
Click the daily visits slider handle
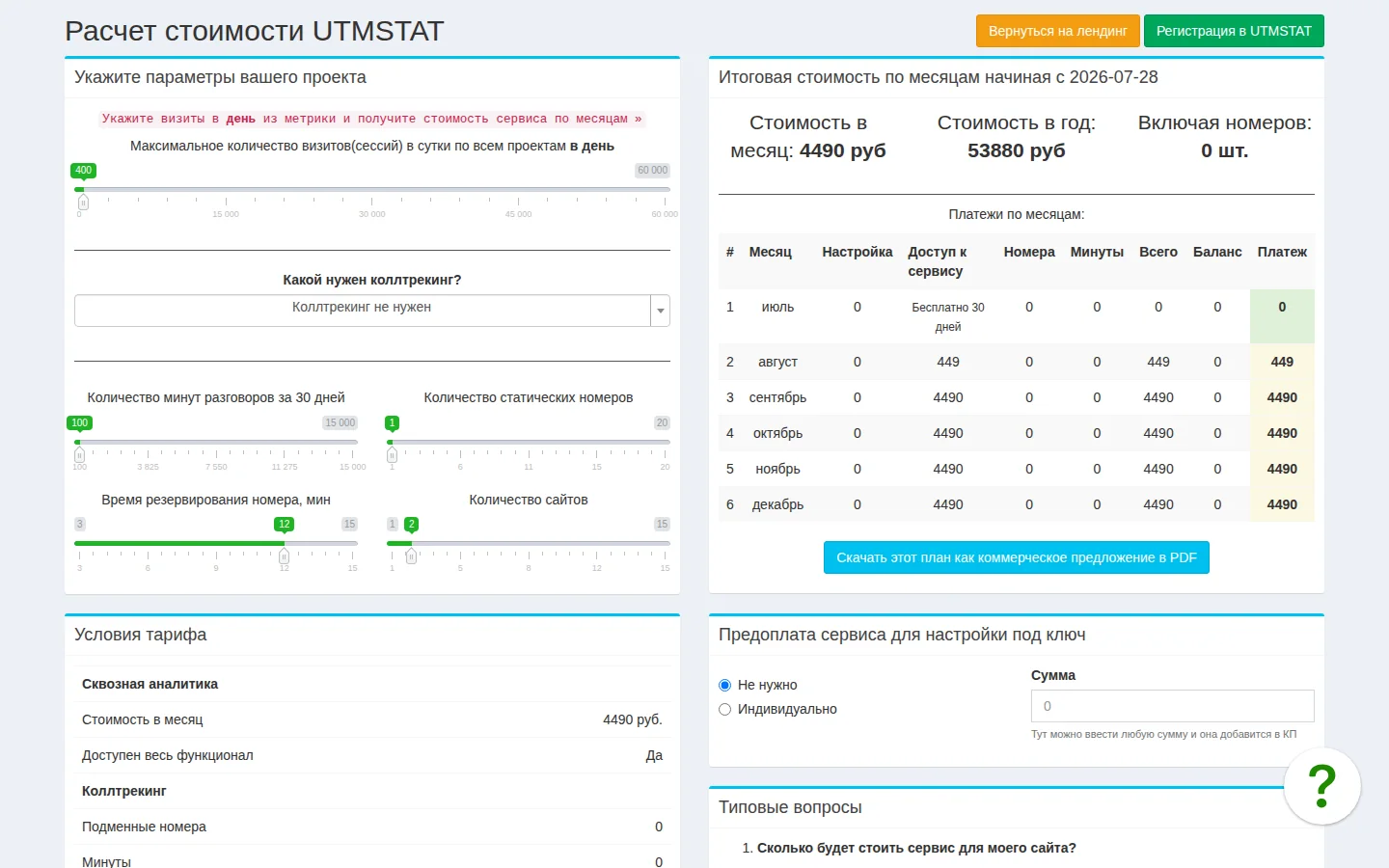83,203
